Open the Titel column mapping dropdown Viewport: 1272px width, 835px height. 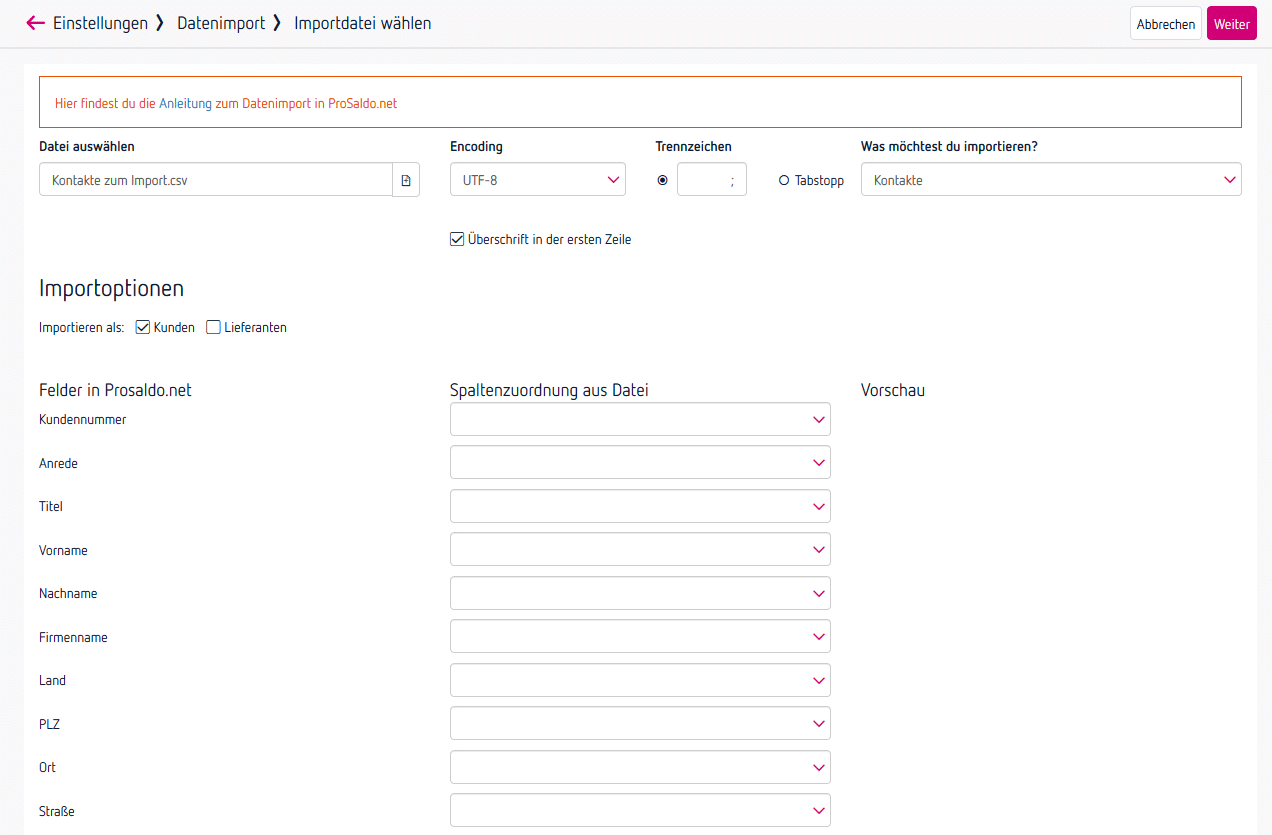(640, 506)
